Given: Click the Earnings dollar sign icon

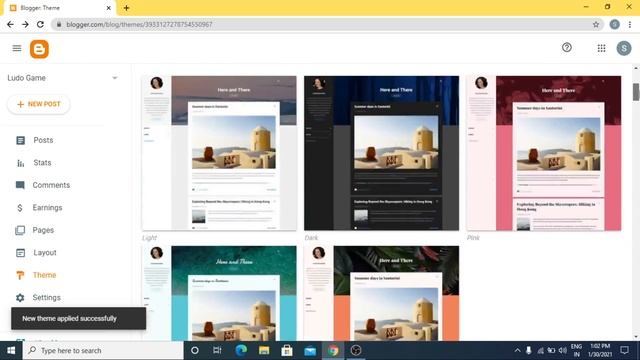Looking at the screenshot, I should coord(20,208).
